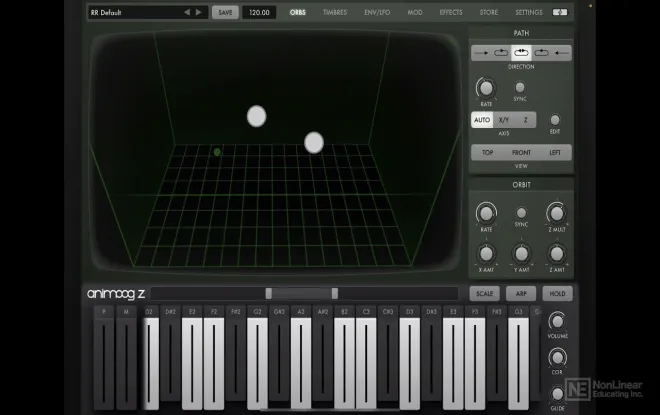660x415 pixels.
Task: Play the E2 key
Action: pyautogui.click(x=192, y=364)
